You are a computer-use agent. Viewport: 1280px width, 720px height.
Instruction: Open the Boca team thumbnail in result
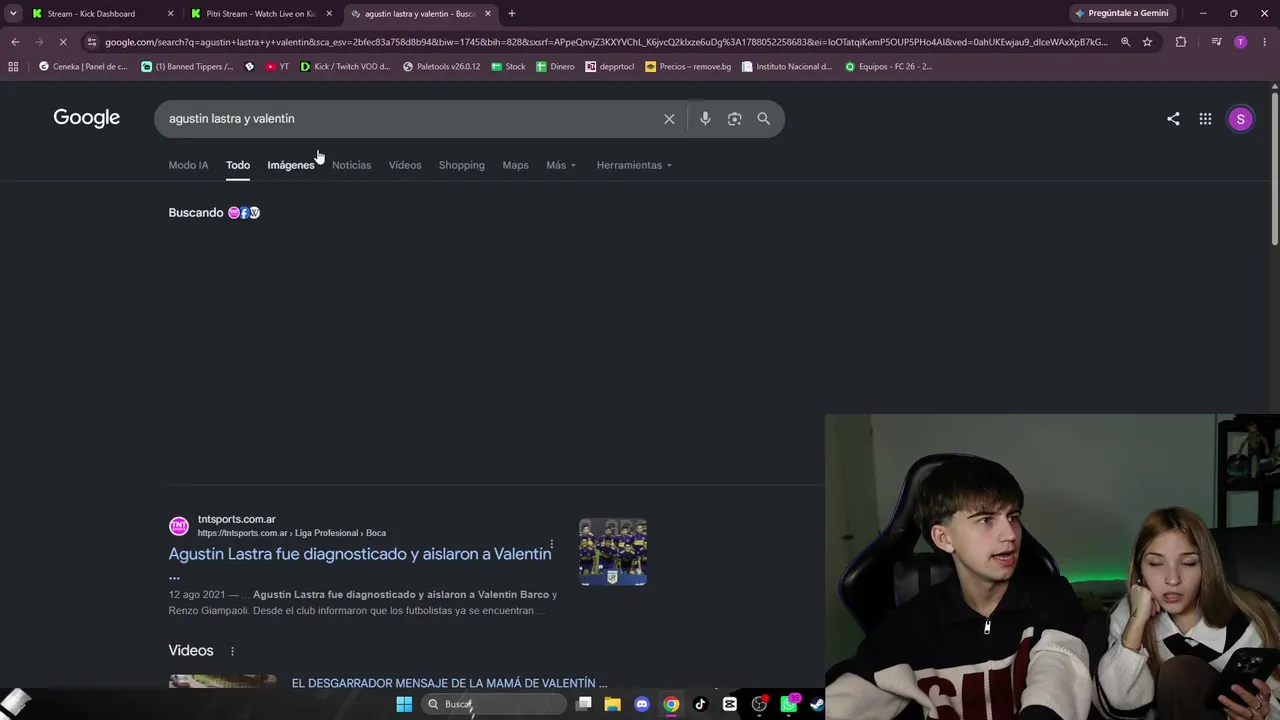(613, 552)
